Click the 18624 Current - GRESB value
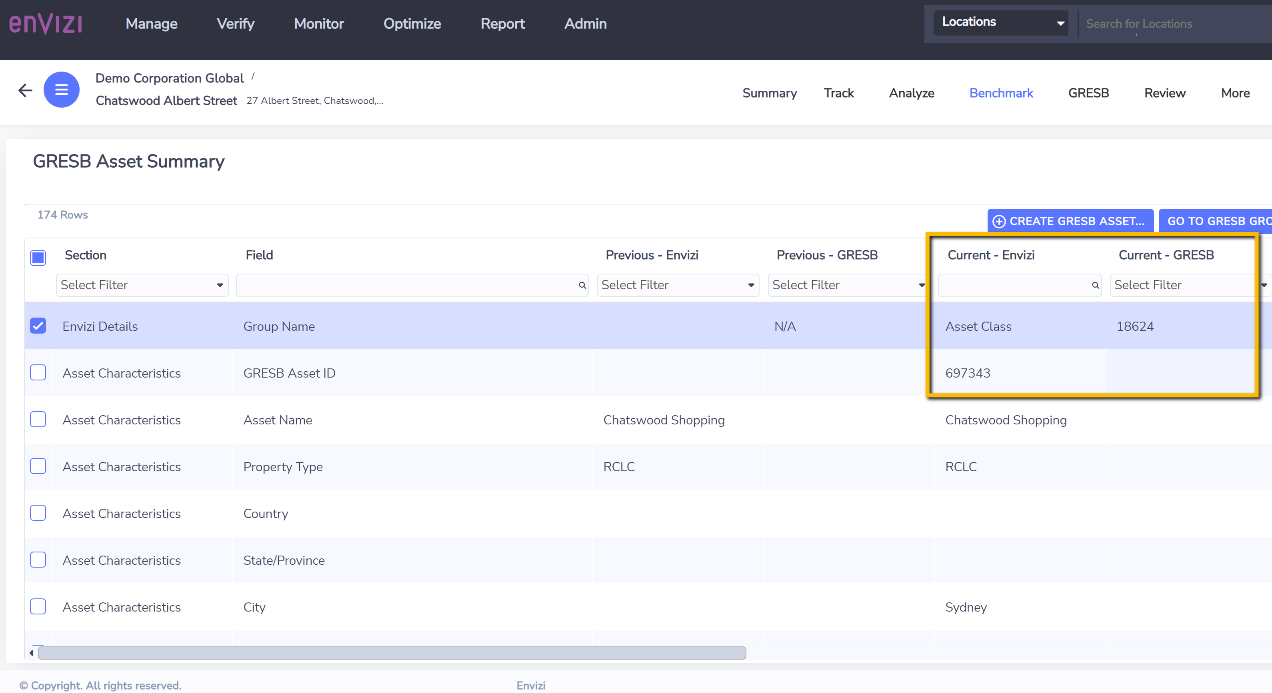The image size is (1272, 693). pyautogui.click(x=1135, y=326)
